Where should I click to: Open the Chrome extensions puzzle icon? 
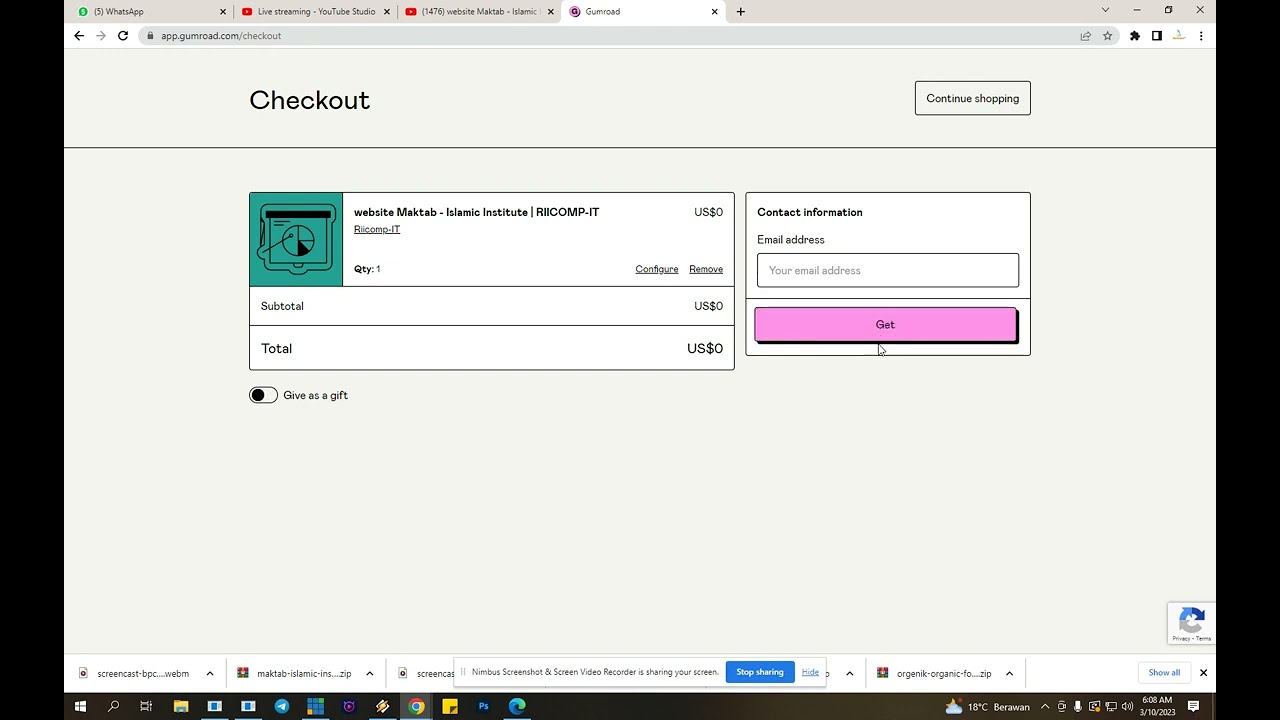(1134, 36)
